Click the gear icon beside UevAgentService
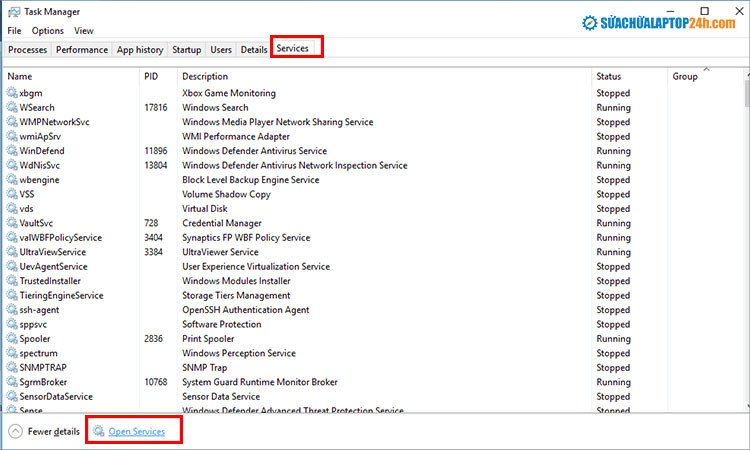This screenshot has height=450, width=750. [x=12, y=266]
